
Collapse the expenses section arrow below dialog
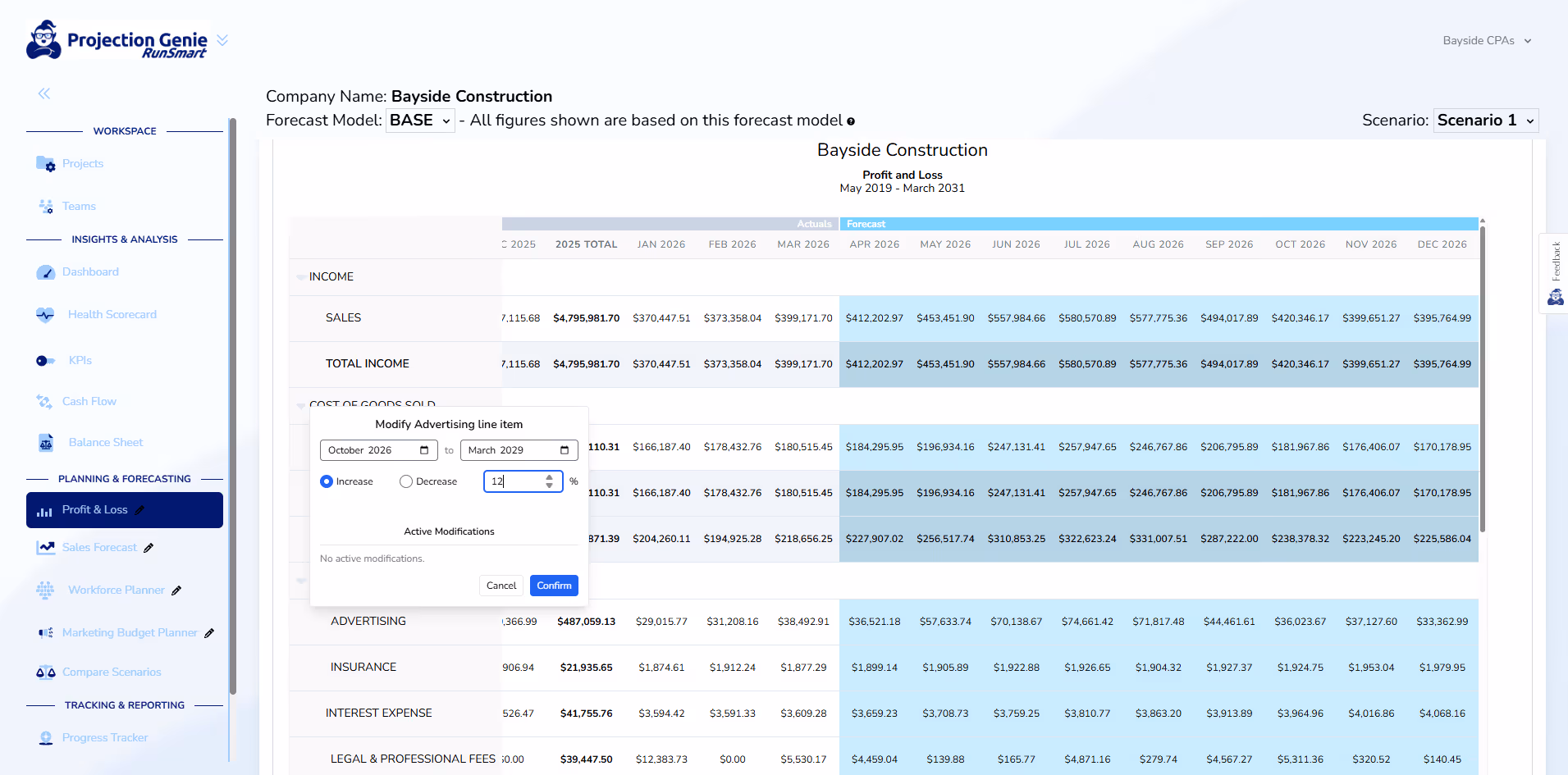pos(301,581)
